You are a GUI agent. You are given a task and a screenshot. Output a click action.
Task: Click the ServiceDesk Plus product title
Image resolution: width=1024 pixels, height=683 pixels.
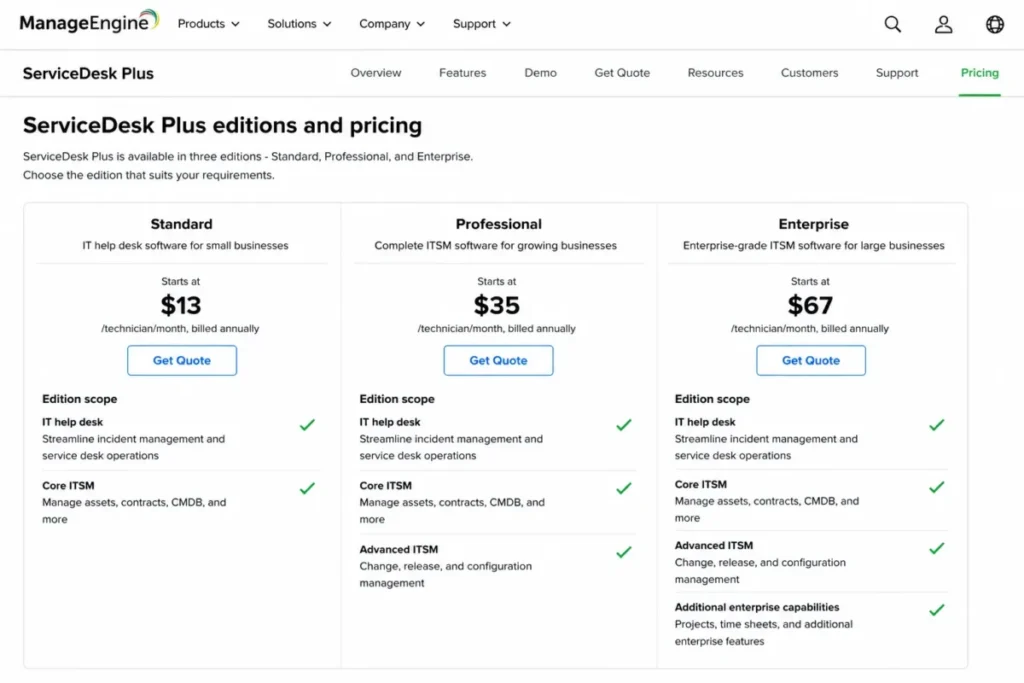tap(88, 73)
